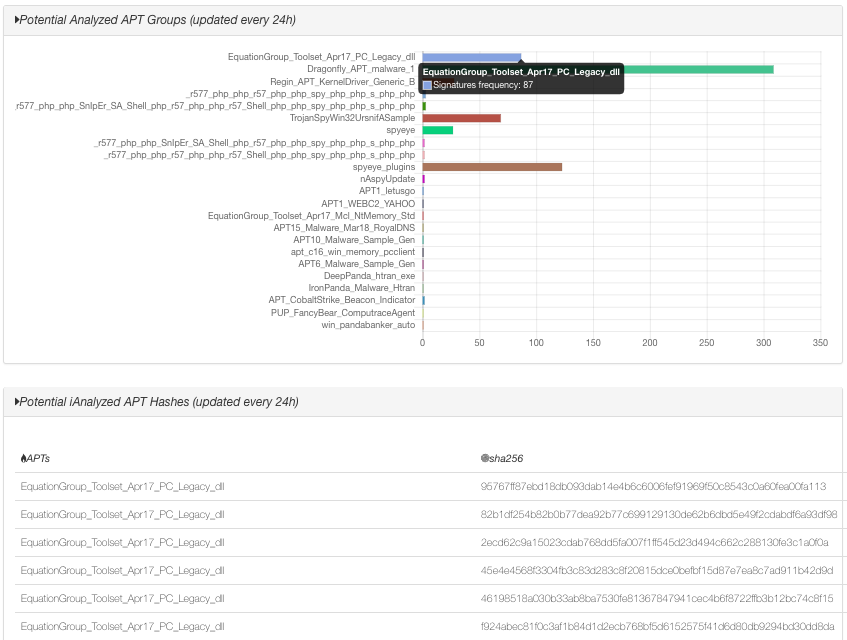Select hash starting with 45e4e4568f3304
Screen dimensions: 847x640
tap(657, 570)
